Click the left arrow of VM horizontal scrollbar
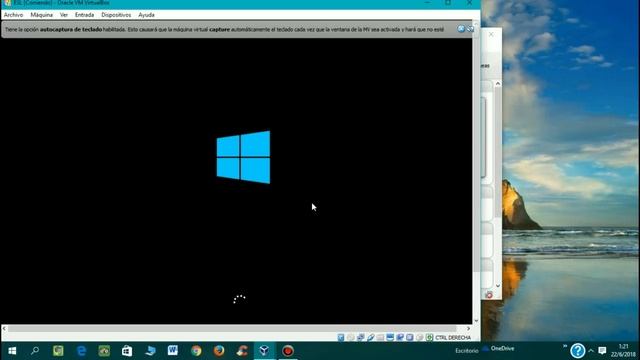Screen dimensions: 640x360 pos(4,328)
